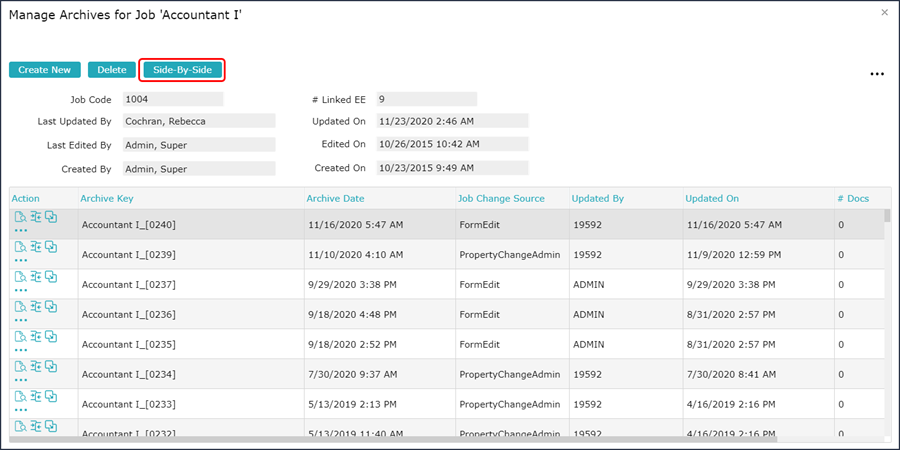Open the top-right ellipsis options menu

pos(877,74)
